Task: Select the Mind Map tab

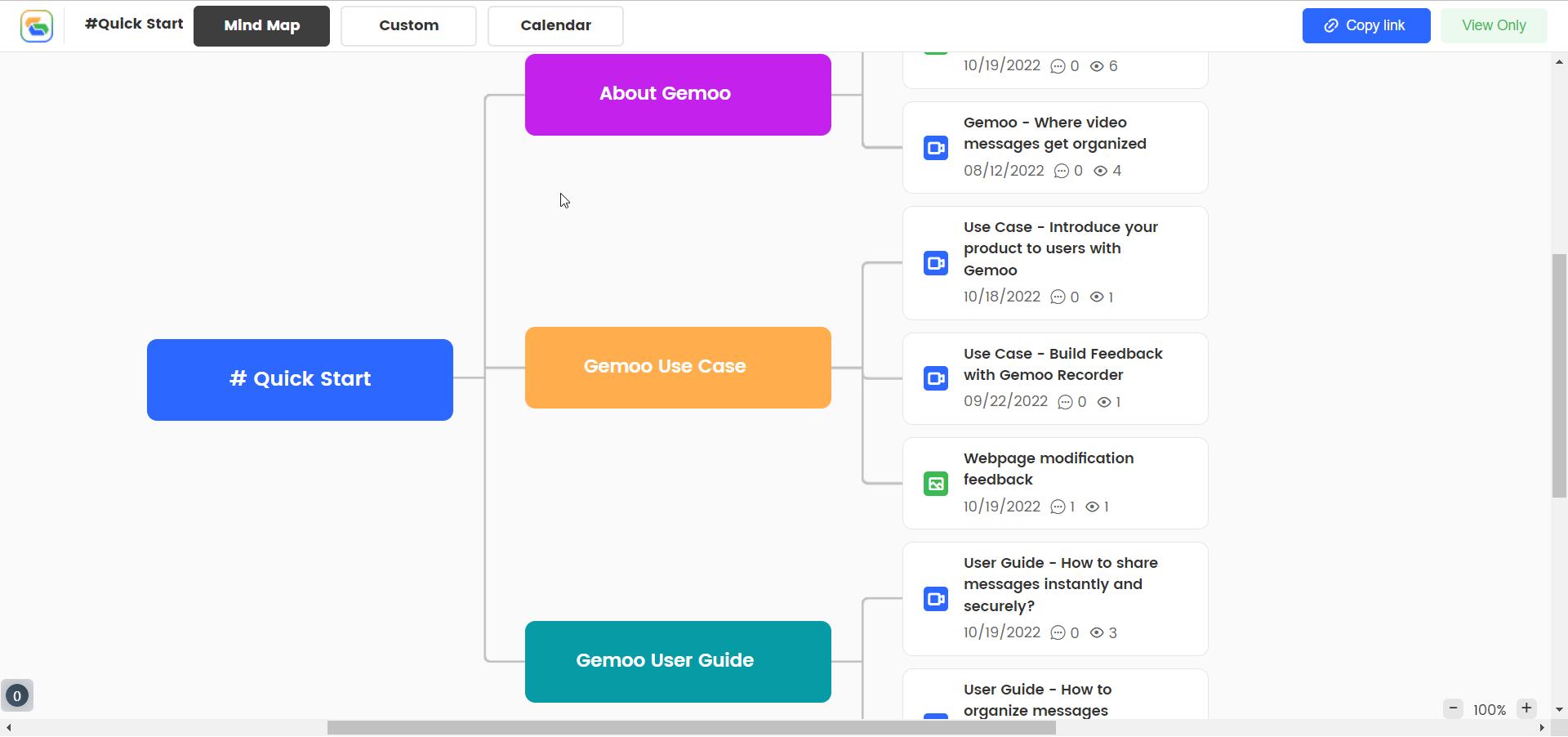Action: point(261,25)
